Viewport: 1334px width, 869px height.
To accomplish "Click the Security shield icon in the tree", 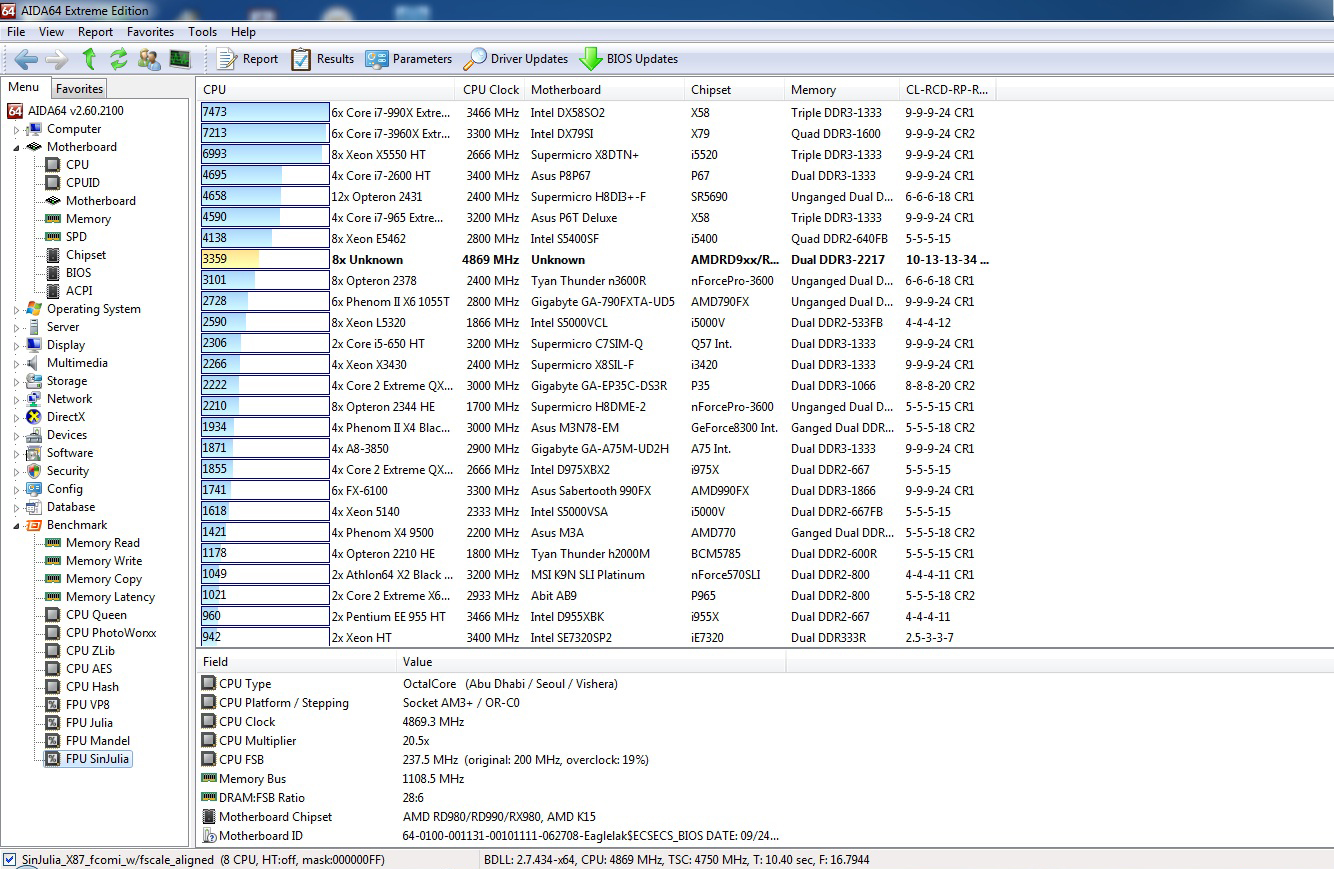I will (34, 471).
